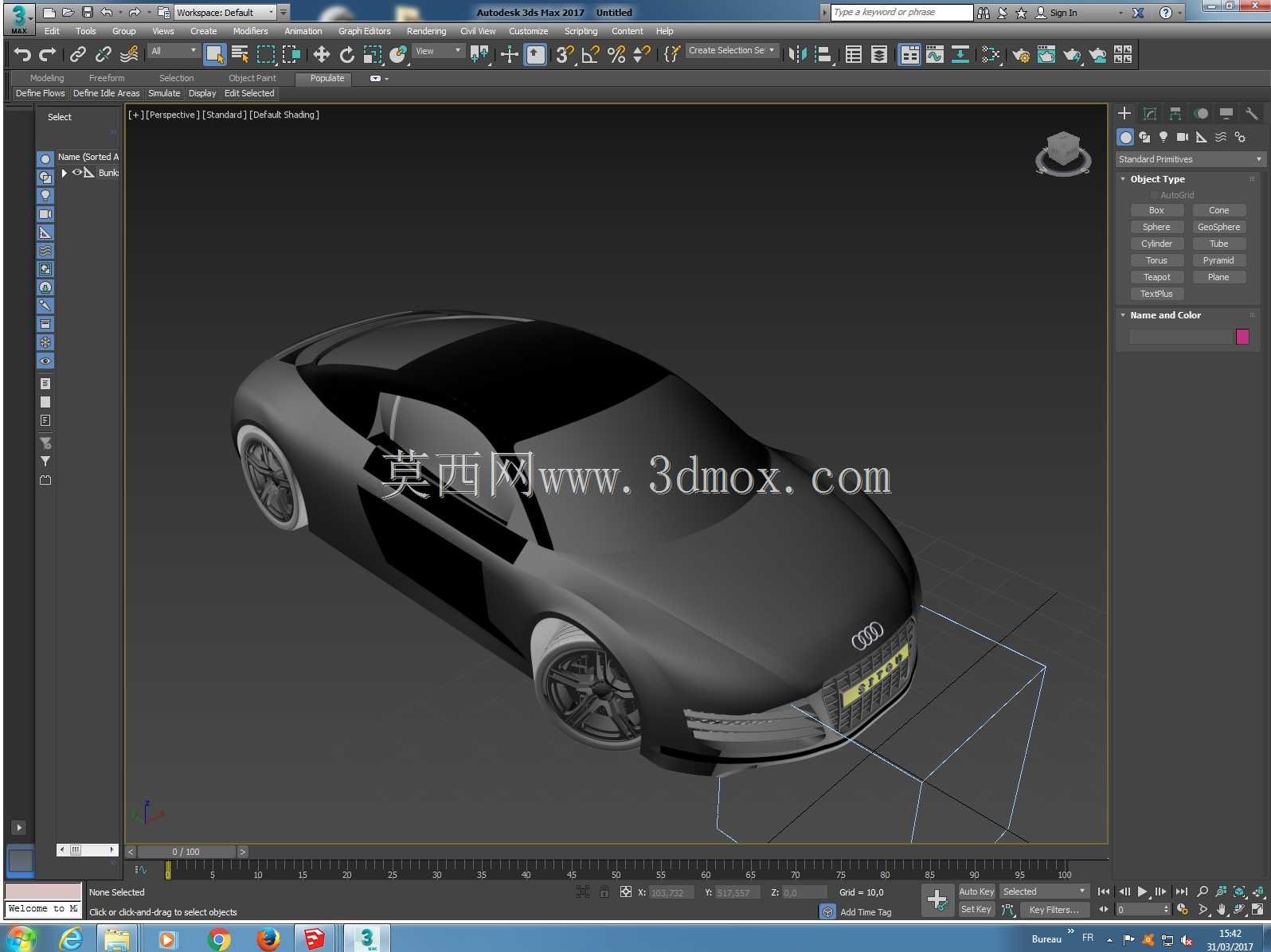Choose the Rectangular Selection Region tool

coord(266,54)
